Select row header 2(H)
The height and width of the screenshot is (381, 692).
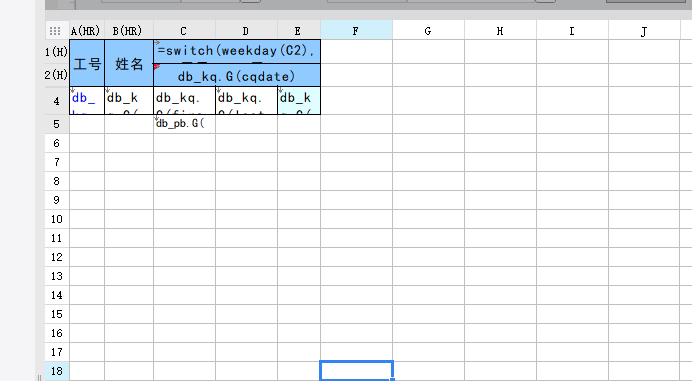(x=56, y=75)
